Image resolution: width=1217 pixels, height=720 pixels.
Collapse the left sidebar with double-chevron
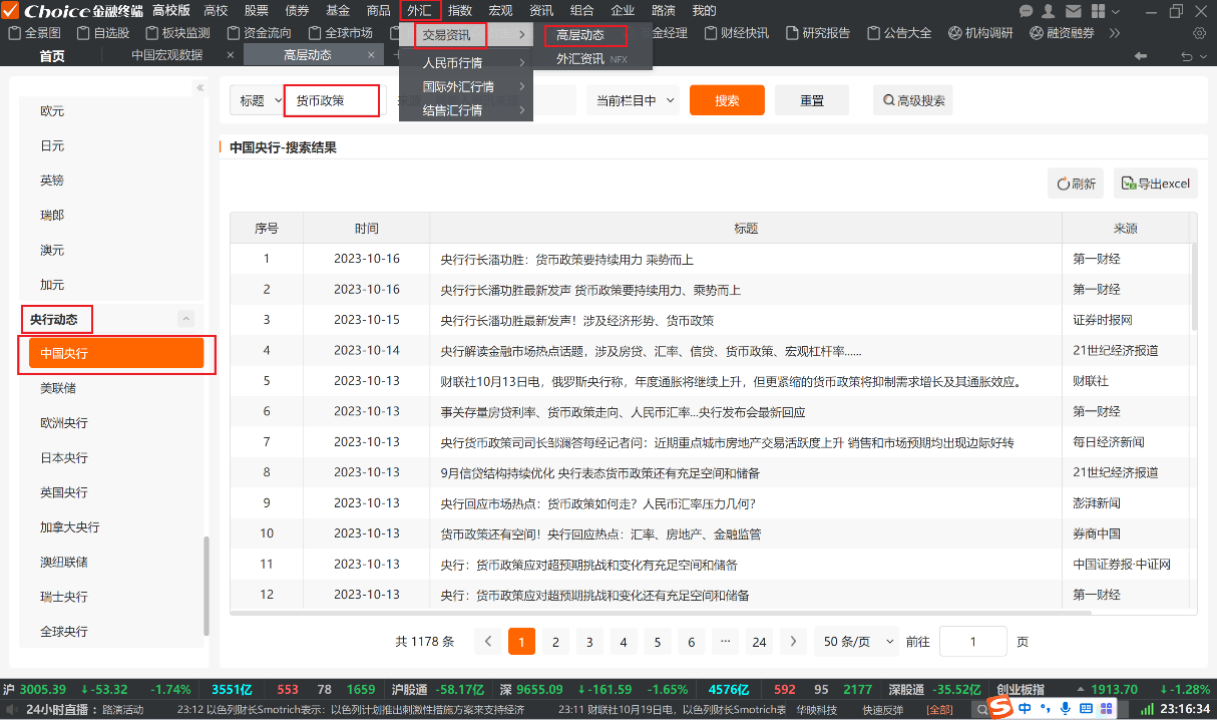point(200,88)
